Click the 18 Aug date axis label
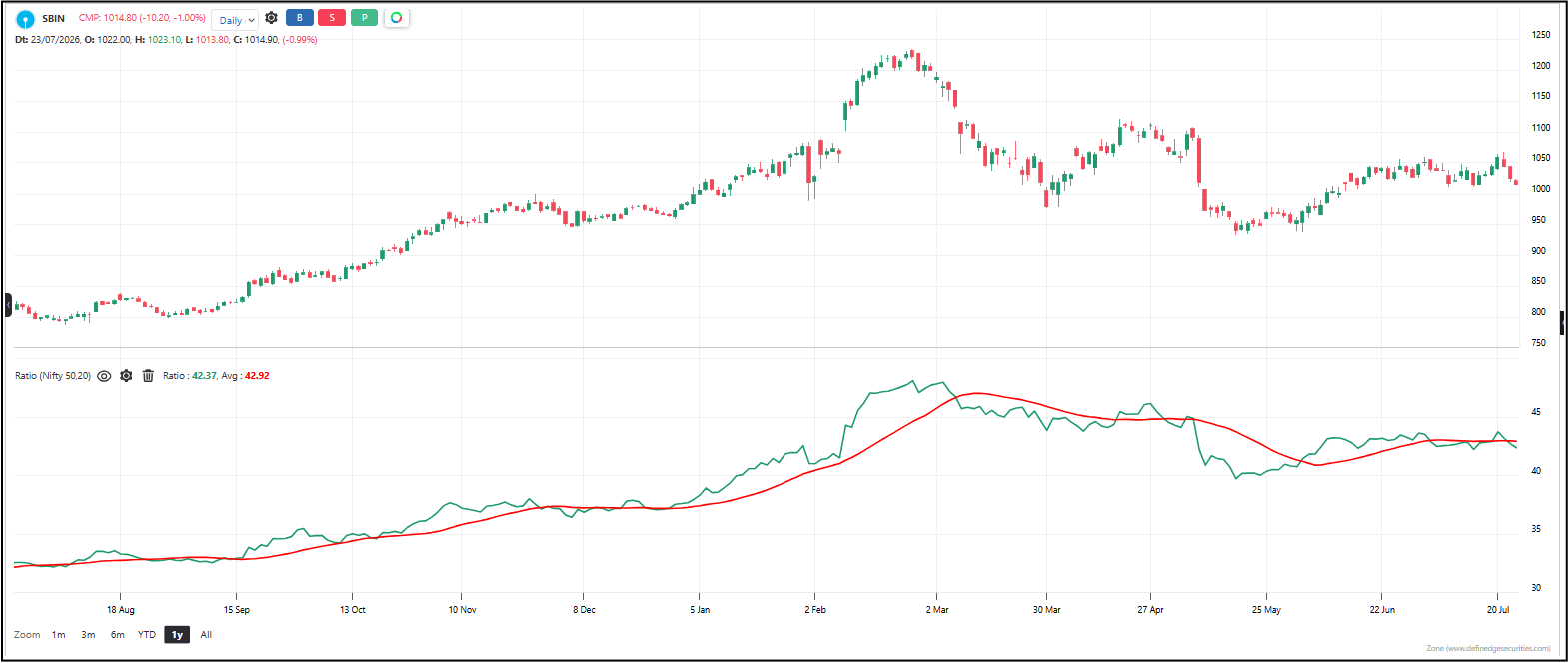This screenshot has height=663, width=1568. (121, 610)
